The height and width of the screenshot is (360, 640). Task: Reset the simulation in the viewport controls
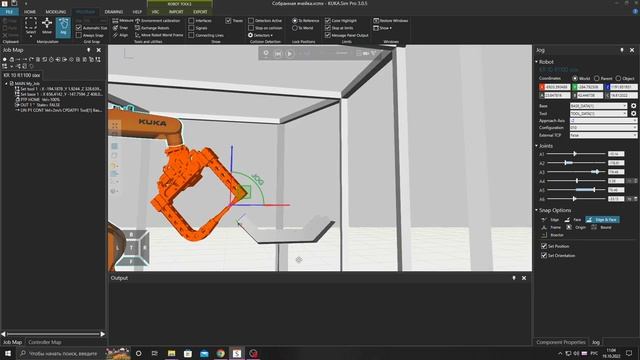[x=278, y=53]
